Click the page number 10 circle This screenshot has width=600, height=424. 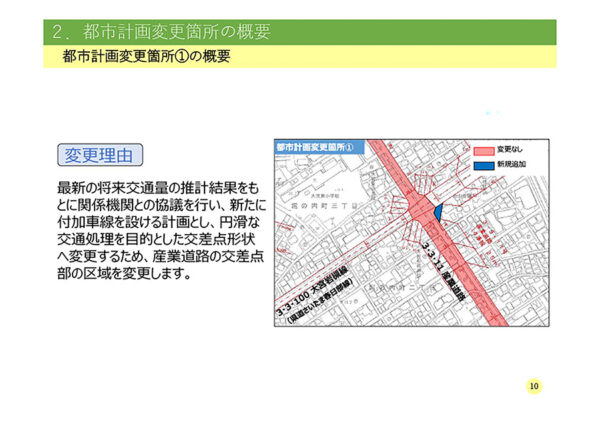tap(534, 387)
